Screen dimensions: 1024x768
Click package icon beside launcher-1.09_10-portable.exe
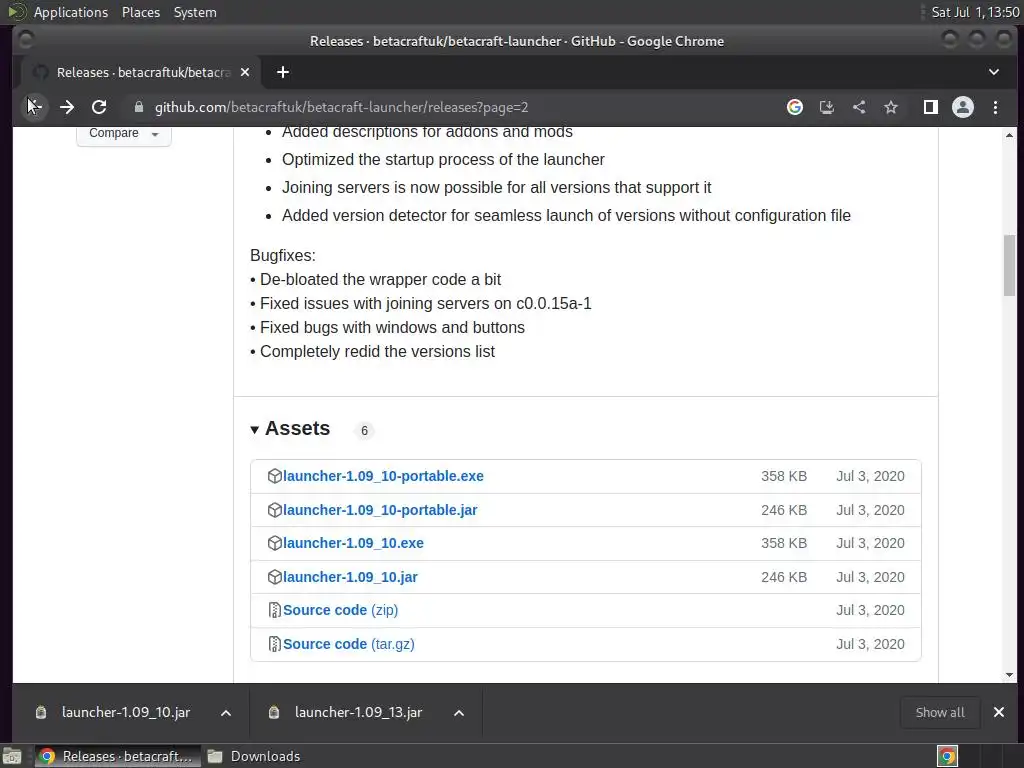tap(274, 476)
